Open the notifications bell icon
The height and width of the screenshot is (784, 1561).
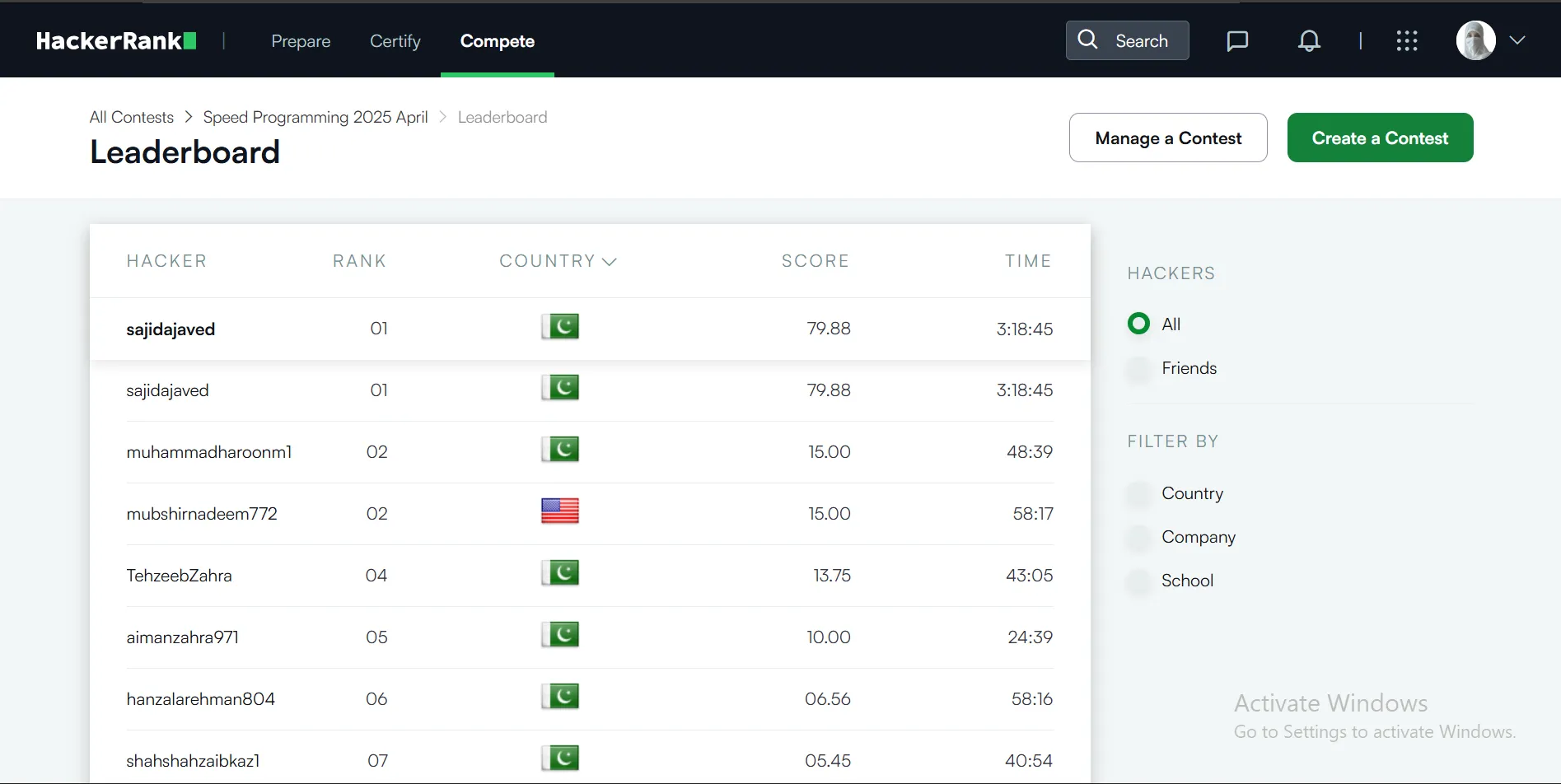coord(1309,41)
